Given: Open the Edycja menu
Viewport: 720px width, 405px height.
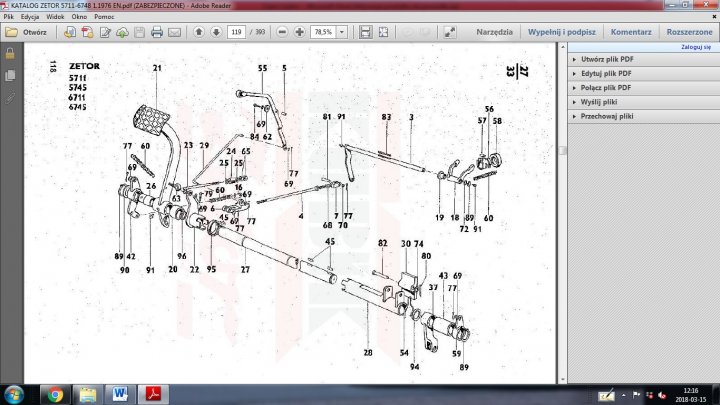Looking at the screenshot, I should tap(30, 17).
